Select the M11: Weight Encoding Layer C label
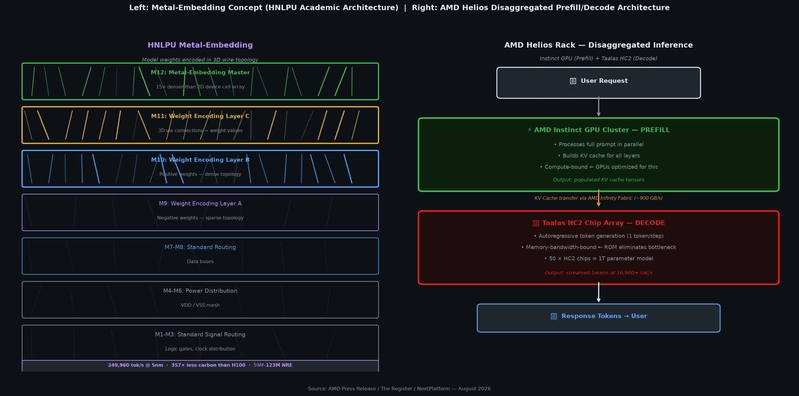The image size is (799, 396). [200, 116]
